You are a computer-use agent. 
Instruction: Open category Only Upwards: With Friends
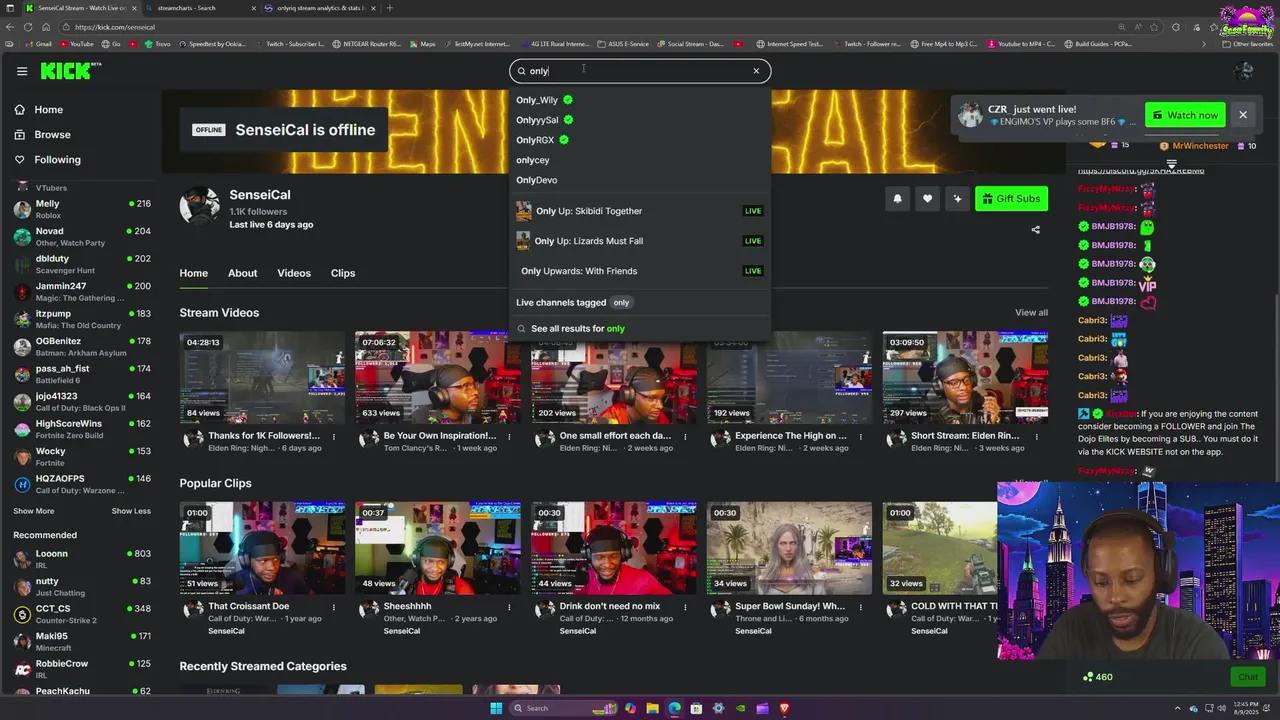click(x=639, y=271)
